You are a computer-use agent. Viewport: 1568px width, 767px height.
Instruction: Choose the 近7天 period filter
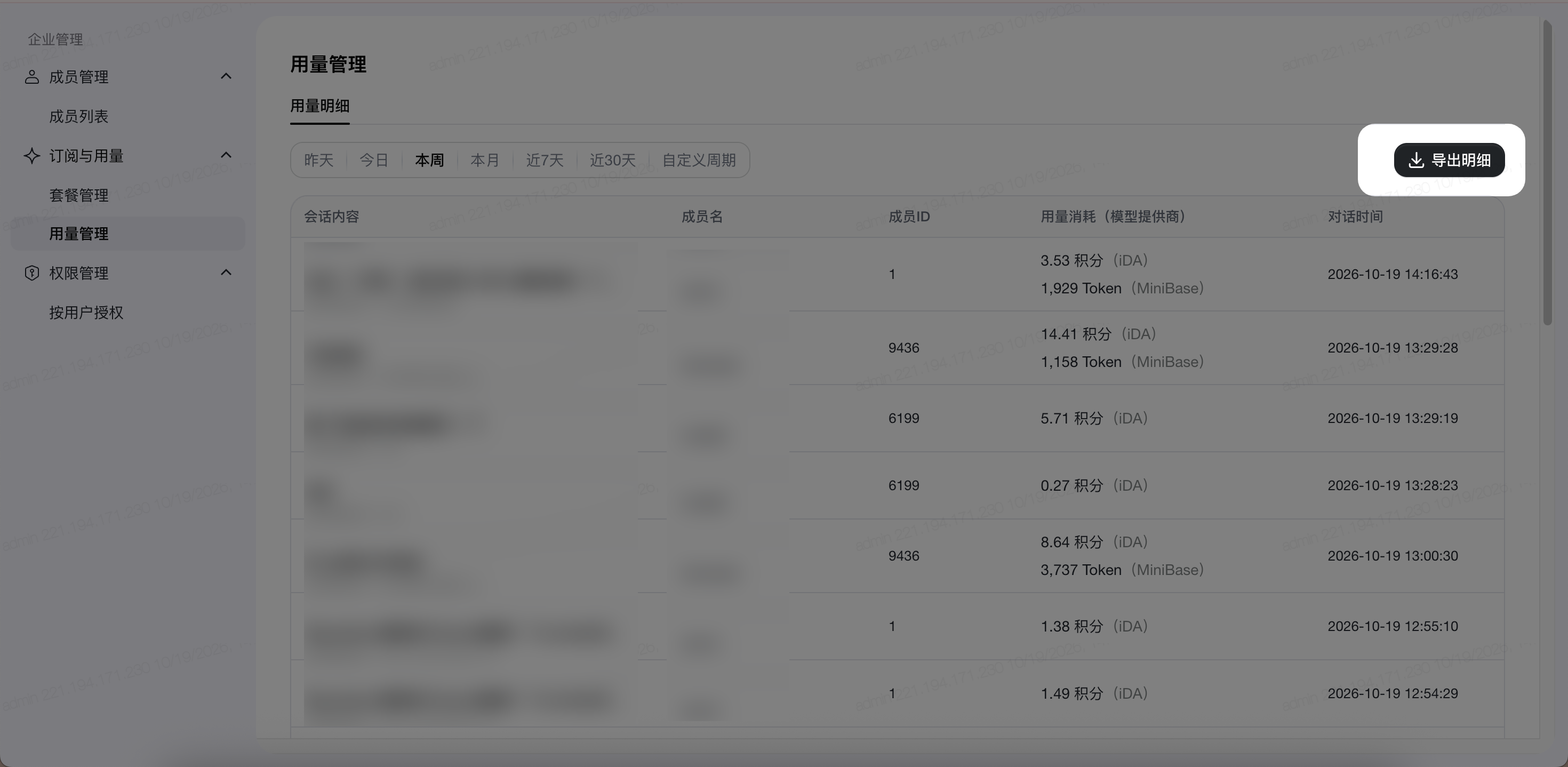click(545, 160)
